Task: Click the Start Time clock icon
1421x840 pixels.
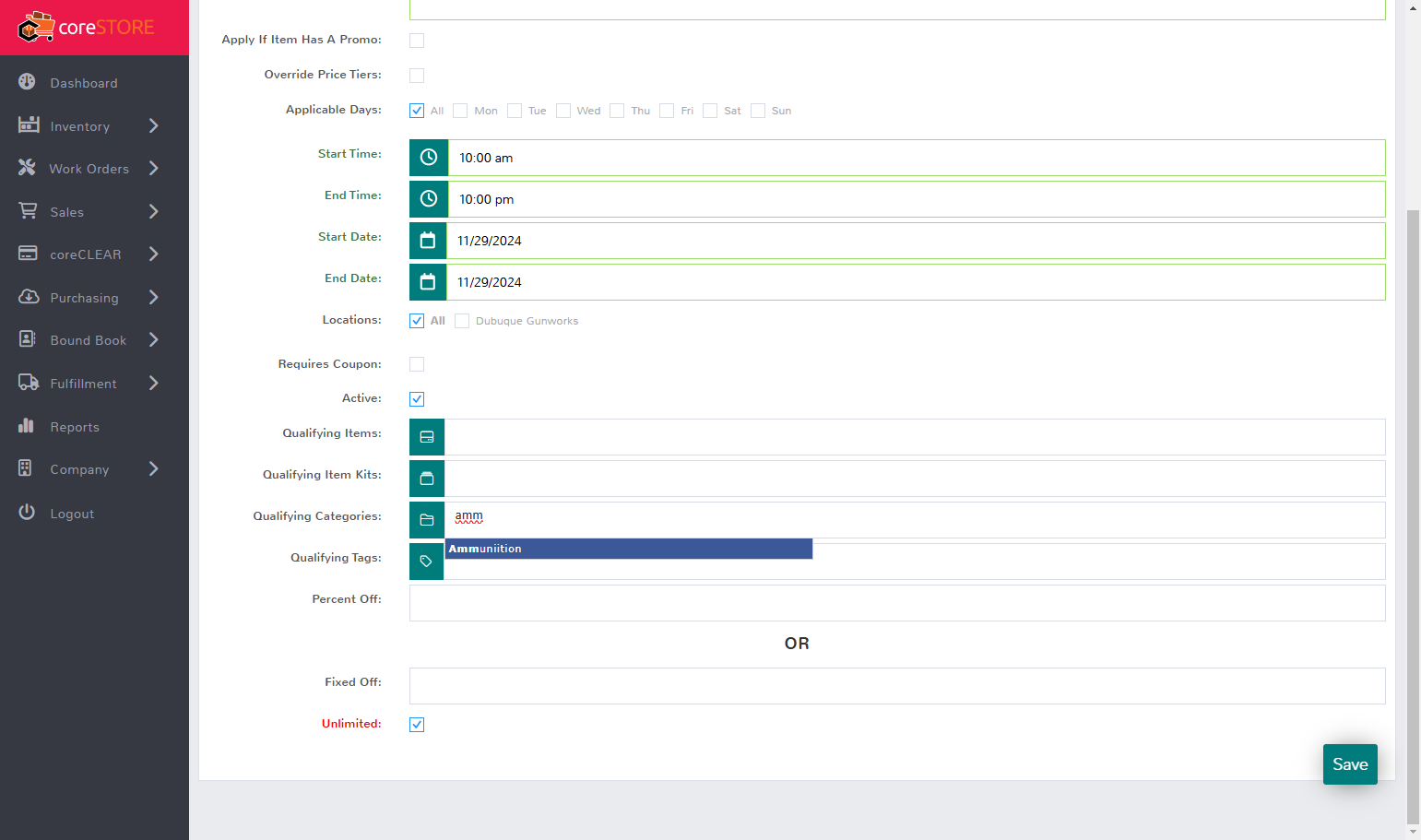Action: click(429, 158)
